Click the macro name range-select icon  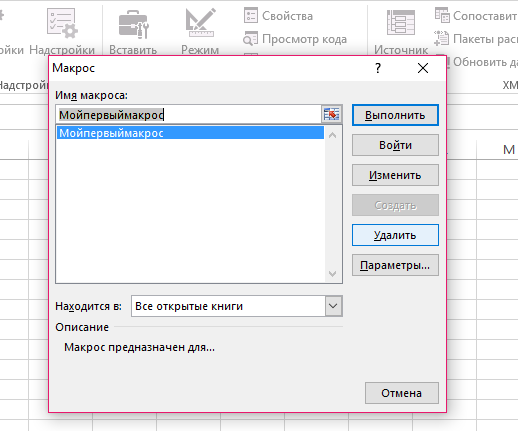click(x=331, y=114)
